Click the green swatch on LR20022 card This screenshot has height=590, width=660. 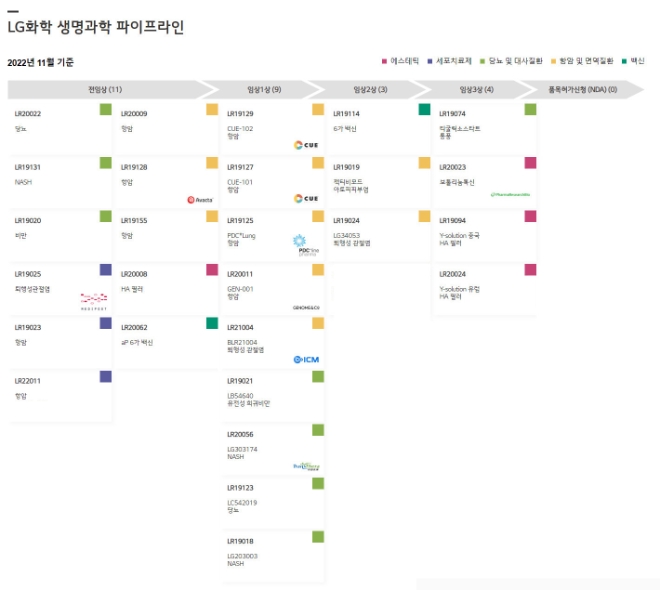click(105, 110)
